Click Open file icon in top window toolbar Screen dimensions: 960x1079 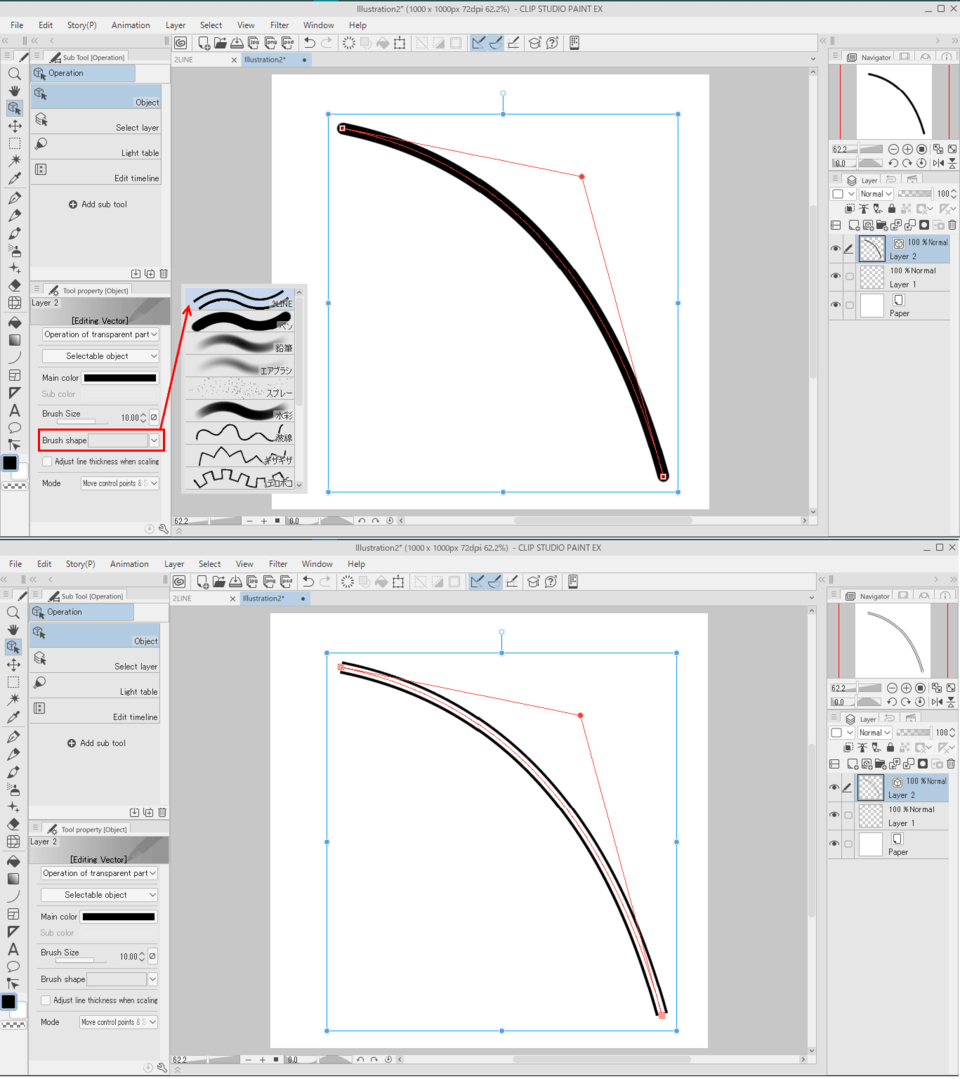220,43
